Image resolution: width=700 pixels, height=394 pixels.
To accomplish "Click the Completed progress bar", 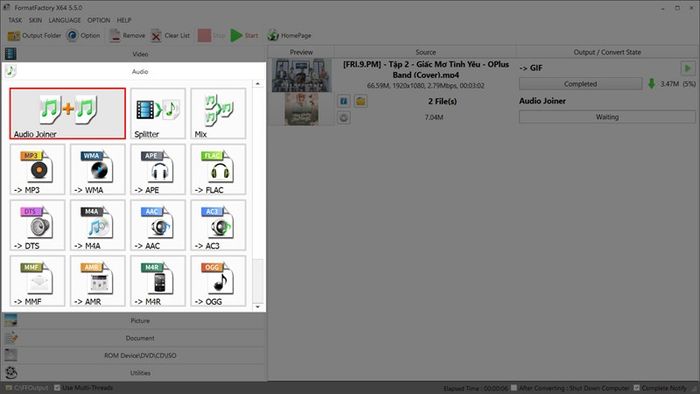I will 580,84.
